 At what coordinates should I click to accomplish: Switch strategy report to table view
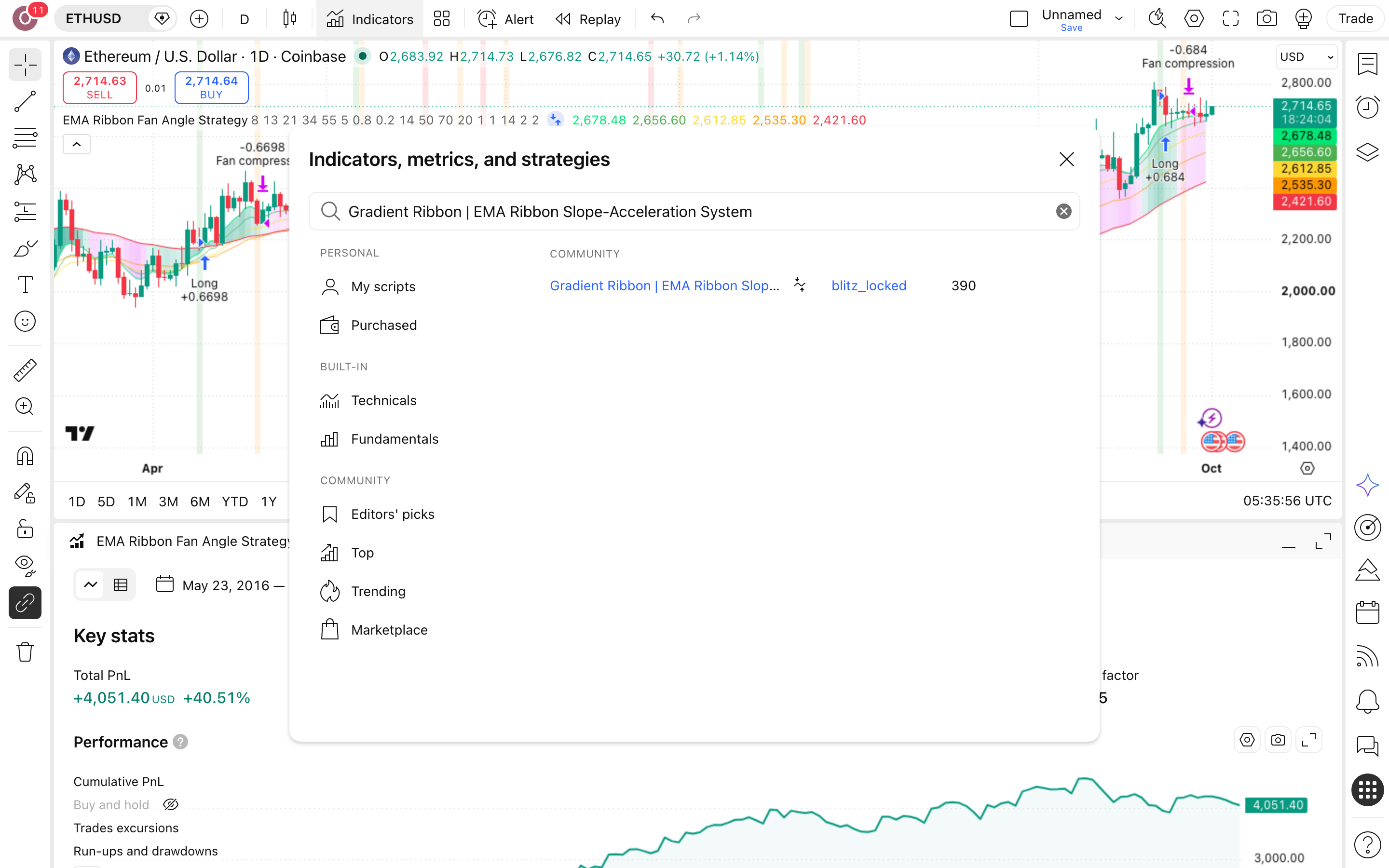click(121, 585)
